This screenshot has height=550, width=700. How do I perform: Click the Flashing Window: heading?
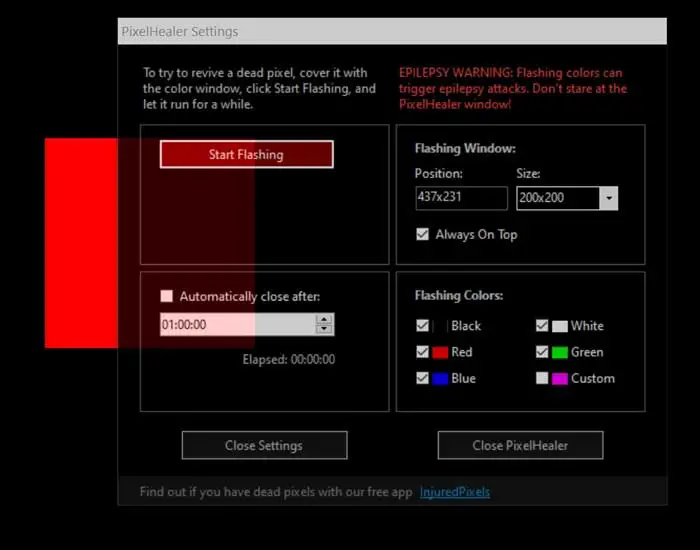465,148
